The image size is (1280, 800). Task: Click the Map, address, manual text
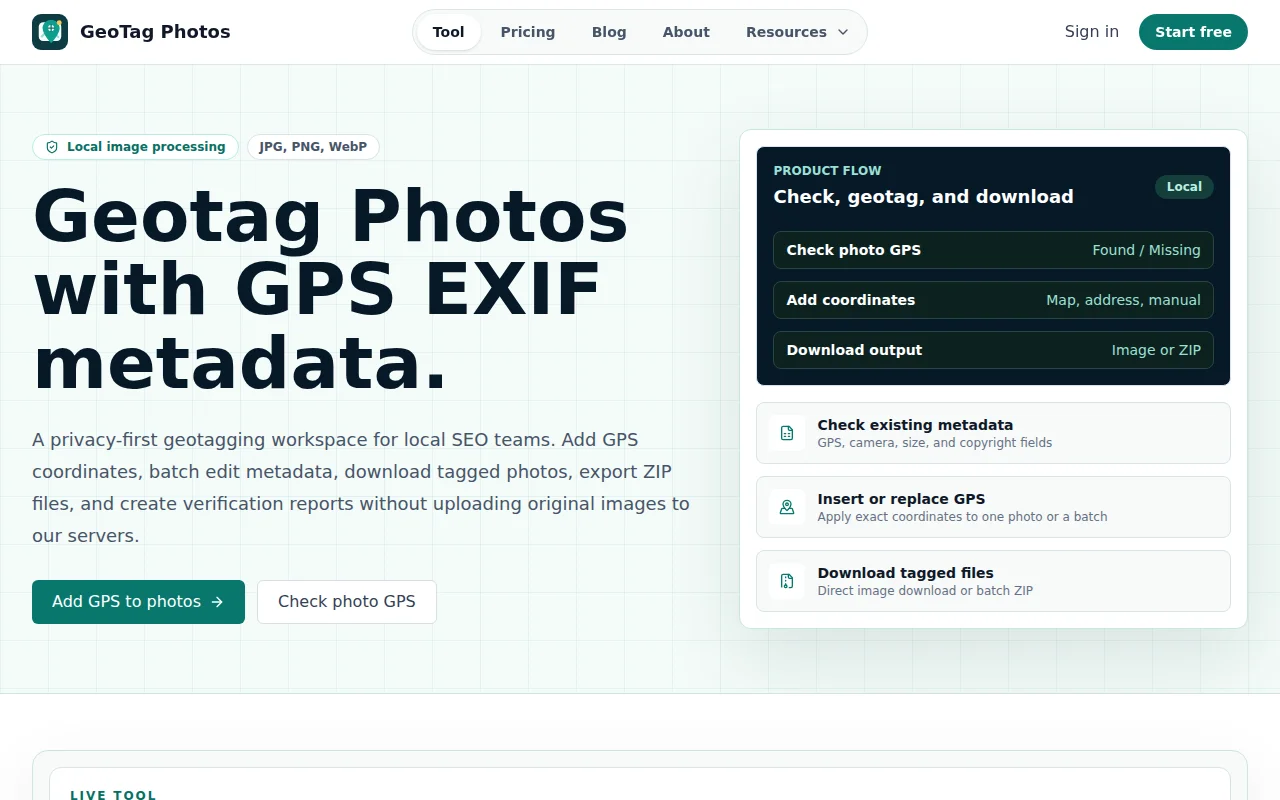point(1123,300)
